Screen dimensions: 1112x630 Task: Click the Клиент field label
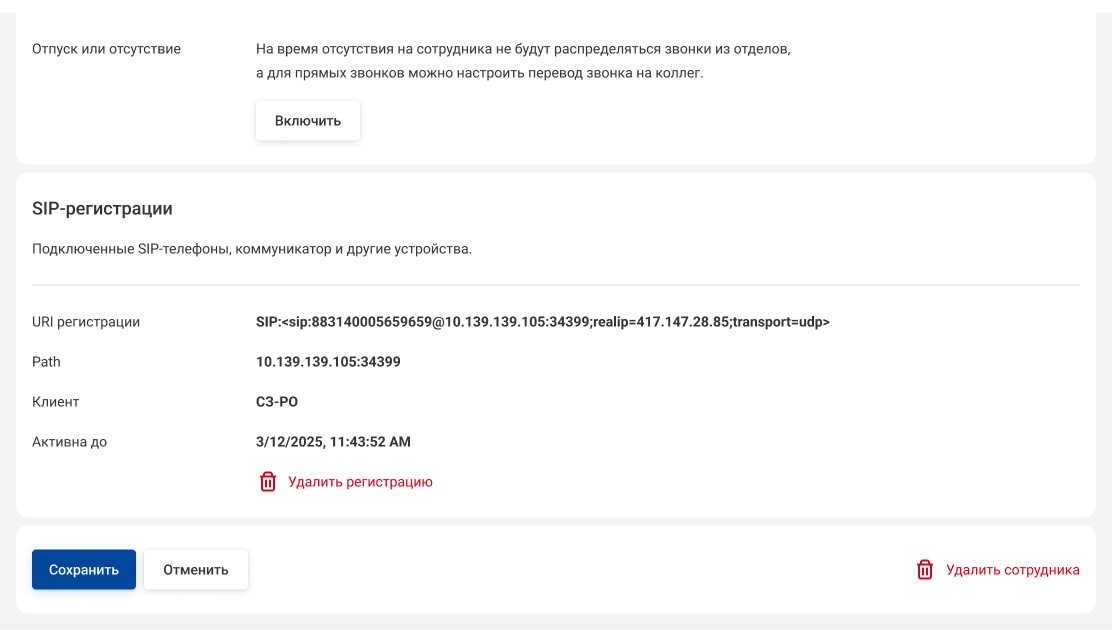pyautogui.click(x=55, y=402)
